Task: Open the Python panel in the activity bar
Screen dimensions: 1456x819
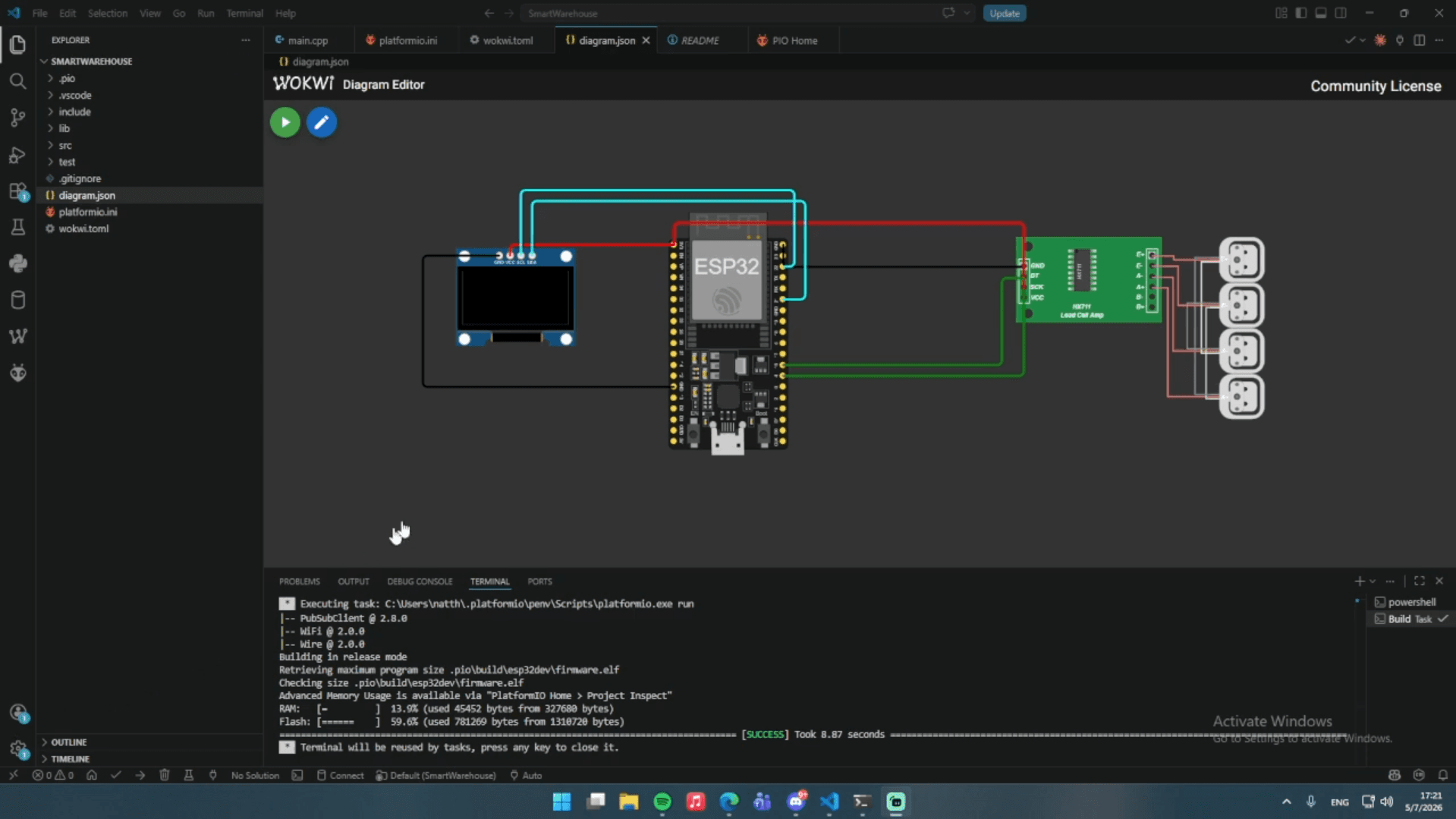Action: point(17,263)
